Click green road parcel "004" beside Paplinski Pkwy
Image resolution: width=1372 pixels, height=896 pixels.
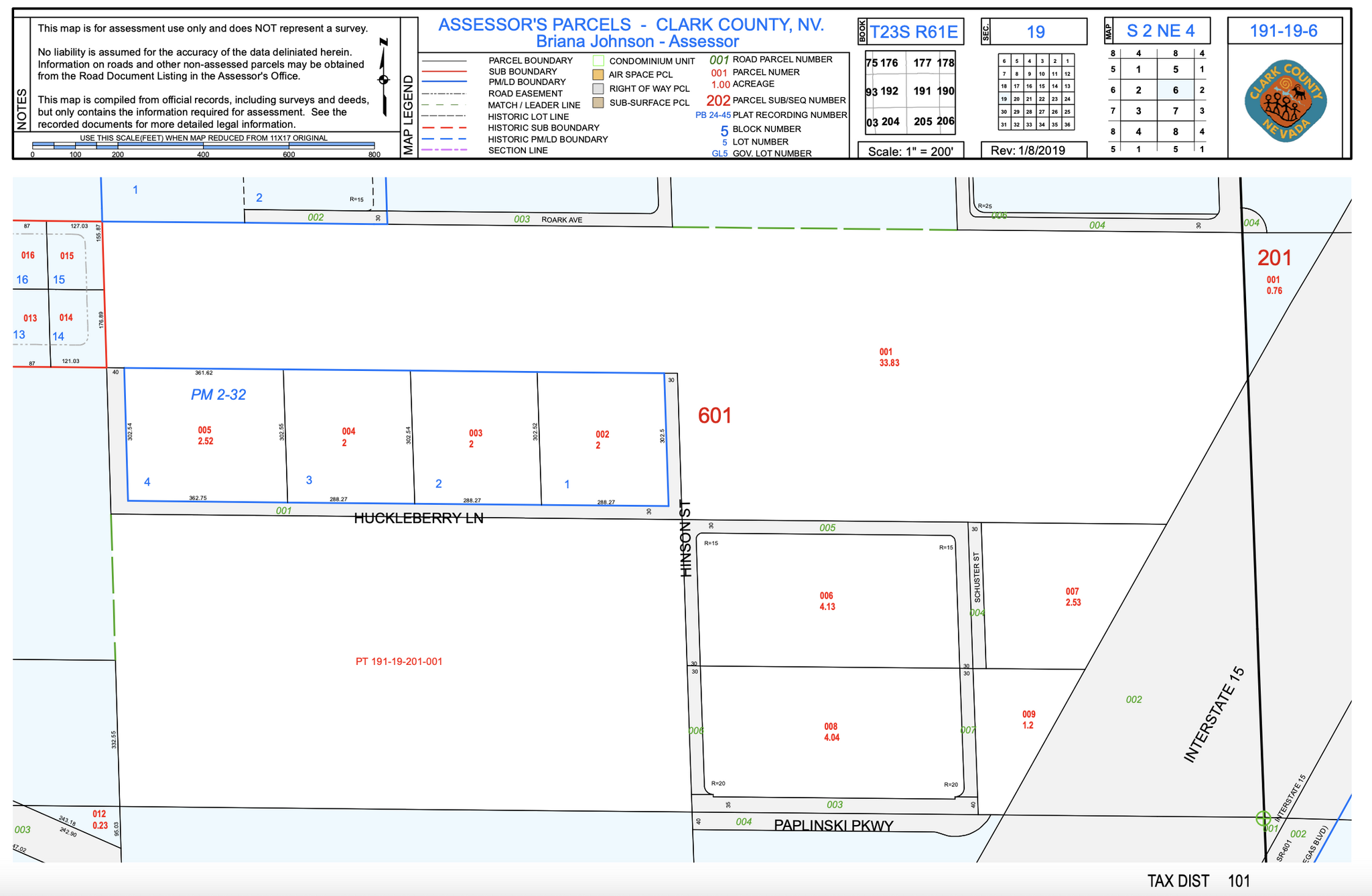point(744,822)
